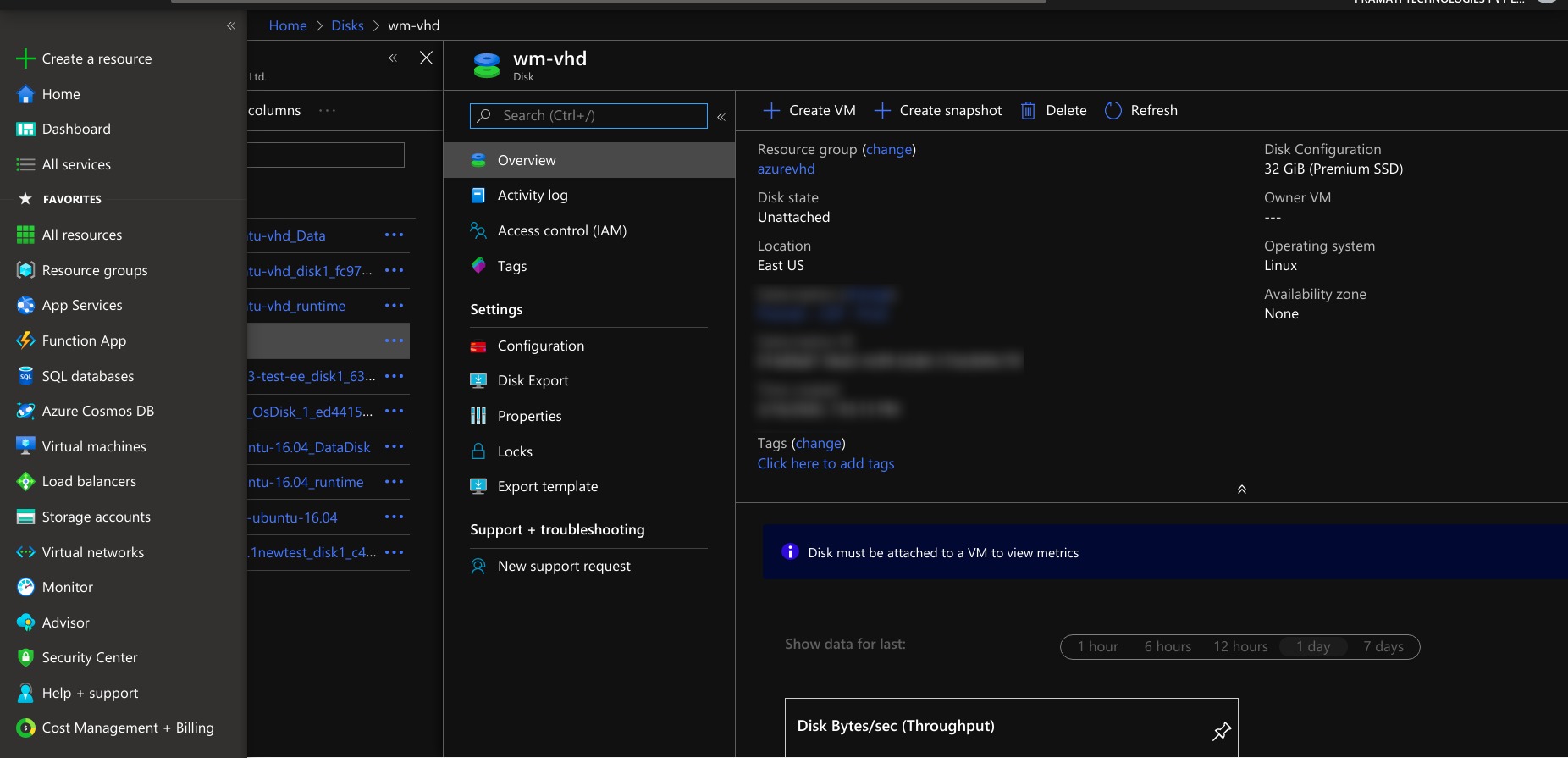The width and height of the screenshot is (1568, 758).
Task: Collapse the left portal sidebar
Action: pos(230,26)
